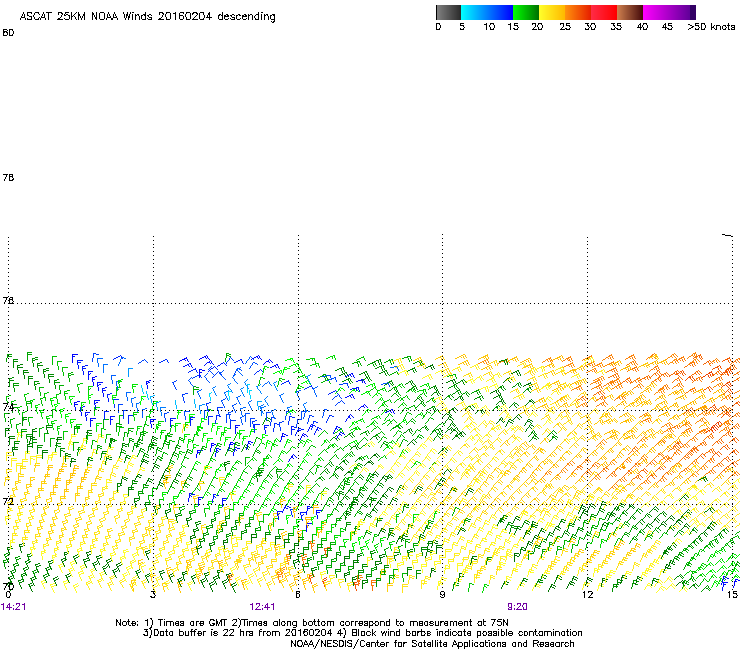Click the '5' legend scale label
The width and height of the screenshot is (740, 650).
coord(462,27)
